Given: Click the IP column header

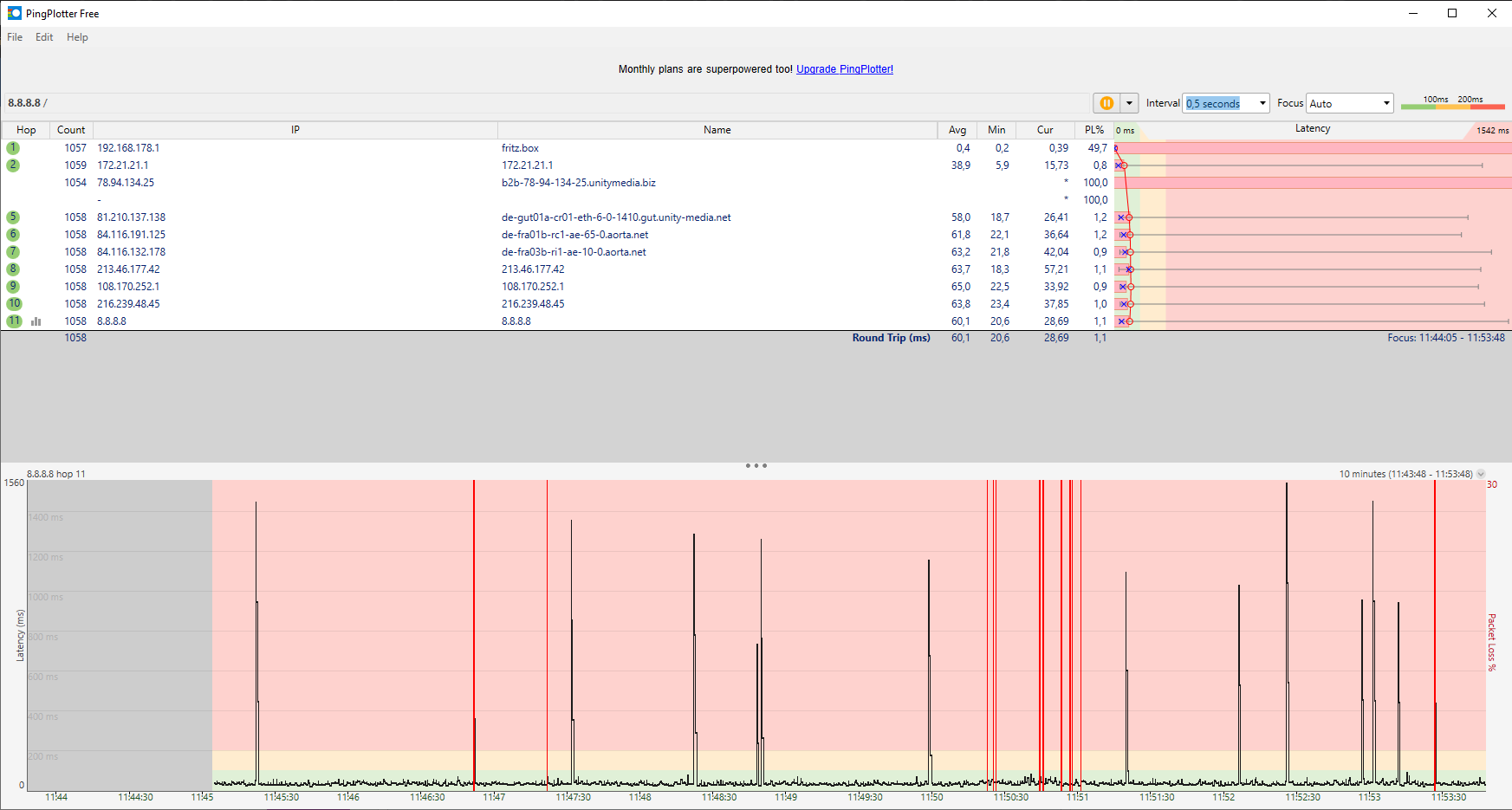Looking at the screenshot, I should 295,130.
